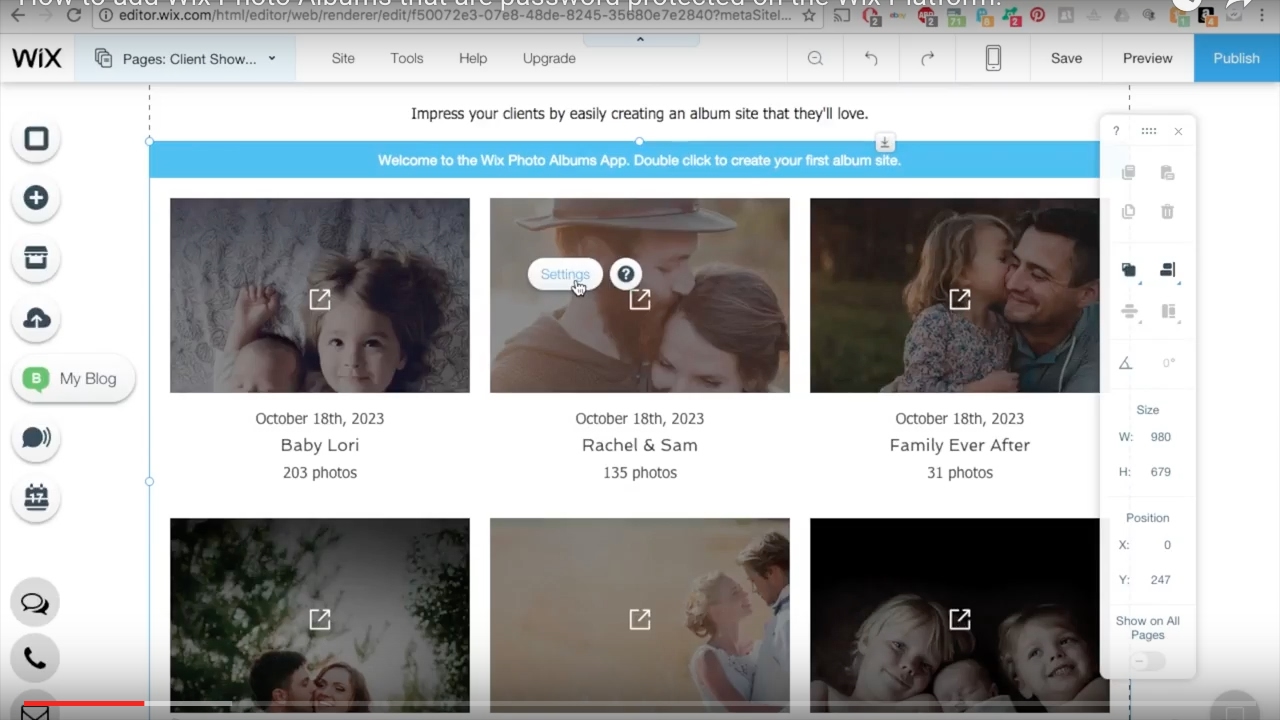The height and width of the screenshot is (720, 1280).
Task: Open the Arrange layers dropdown icon
Action: 1129,270
